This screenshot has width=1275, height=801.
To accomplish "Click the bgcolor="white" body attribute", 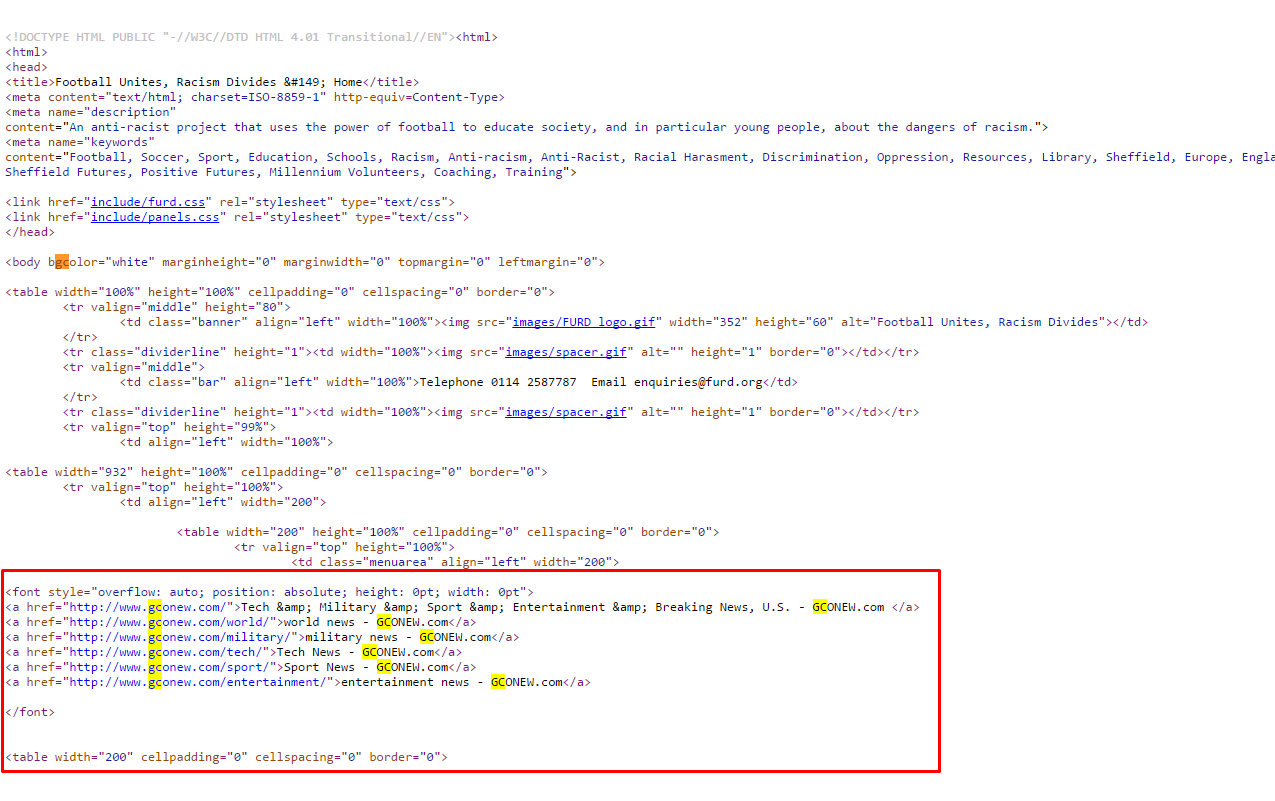I will 102,262.
